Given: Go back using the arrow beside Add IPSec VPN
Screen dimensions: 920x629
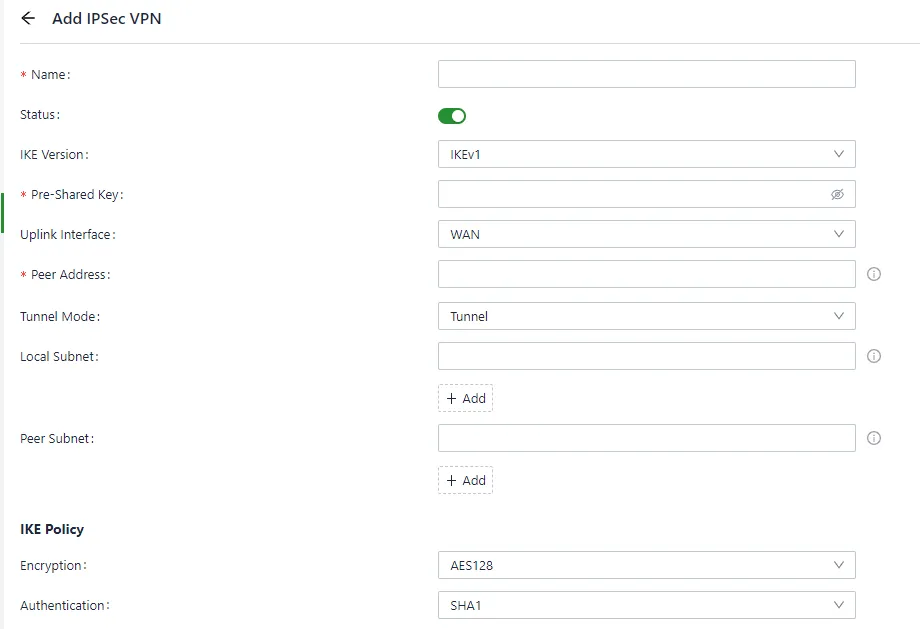Looking at the screenshot, I should (x=28, y=18).
